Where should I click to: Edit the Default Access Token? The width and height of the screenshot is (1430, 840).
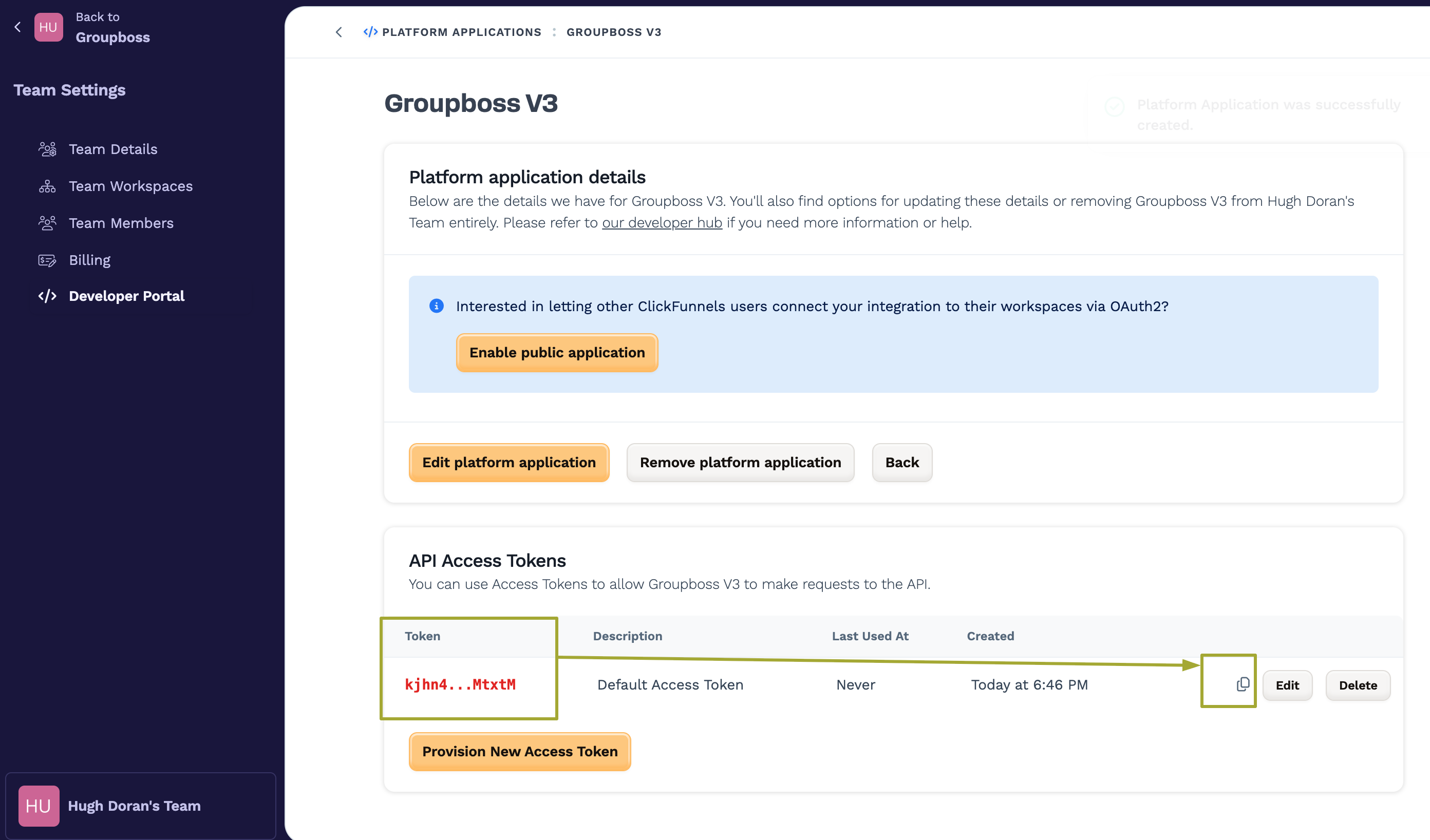pyautogui.click(x=1287, y=685)
